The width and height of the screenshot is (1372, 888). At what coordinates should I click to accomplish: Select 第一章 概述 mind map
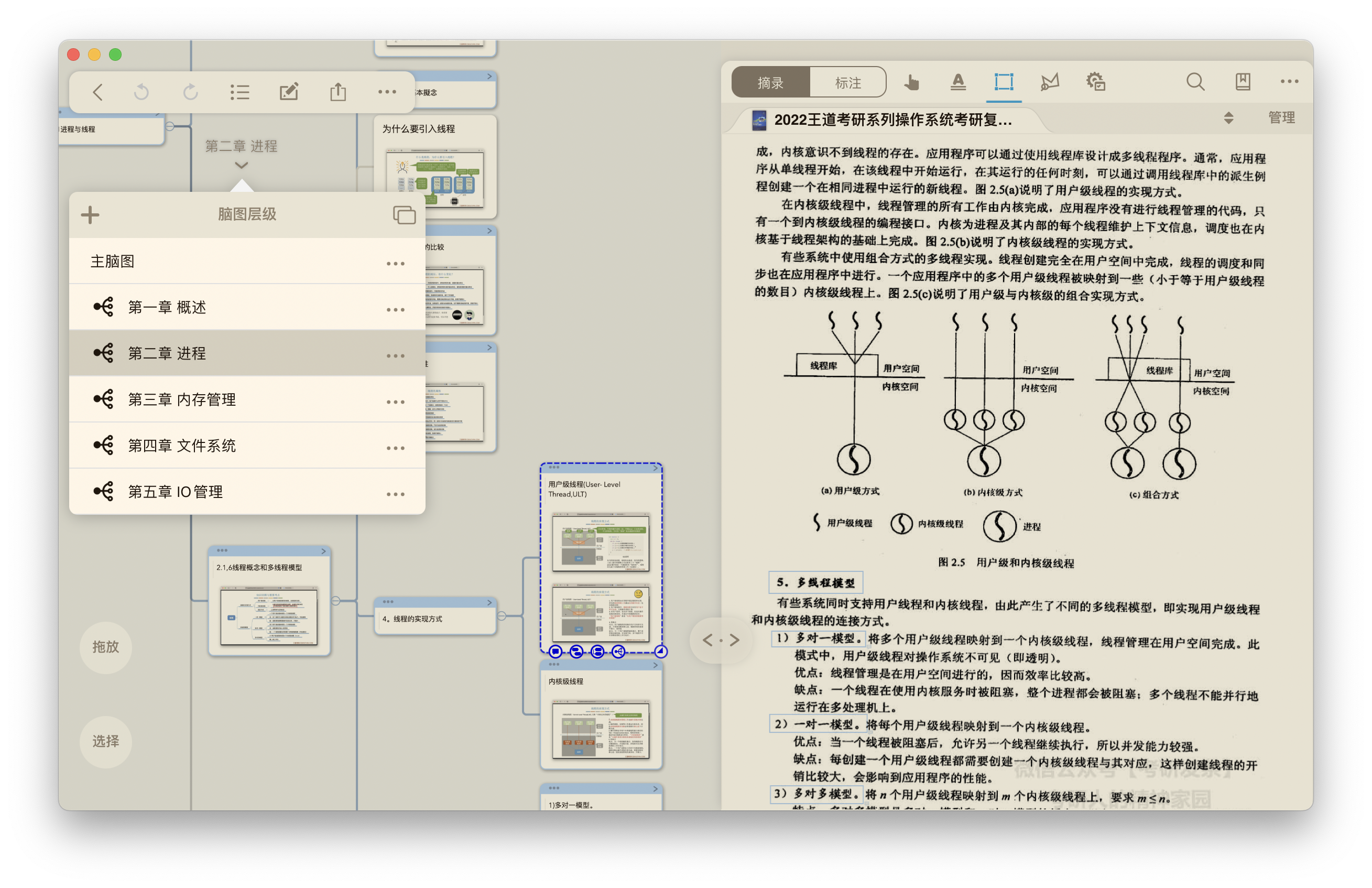[167, 307]
